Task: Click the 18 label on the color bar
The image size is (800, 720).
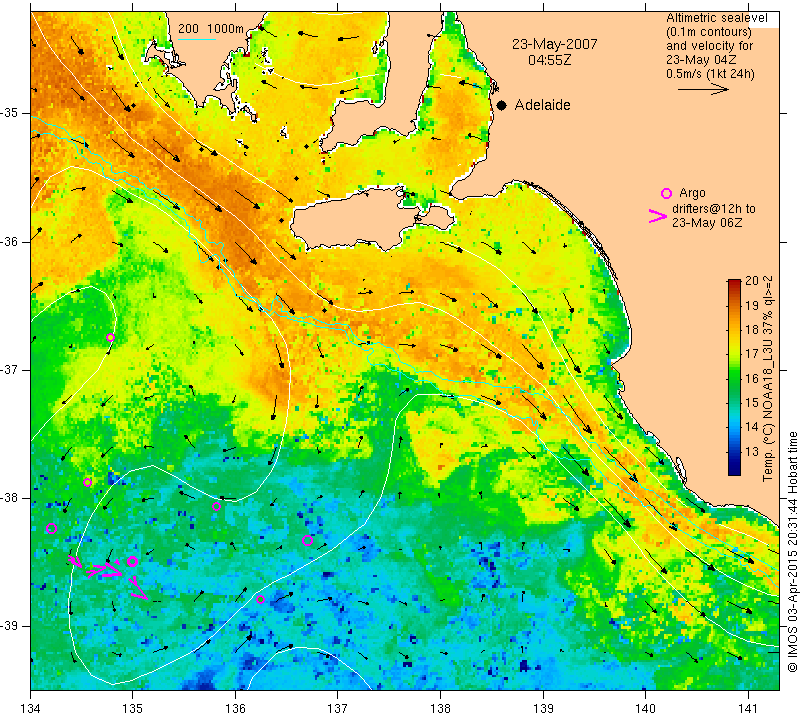Action: tap(752, 330)
